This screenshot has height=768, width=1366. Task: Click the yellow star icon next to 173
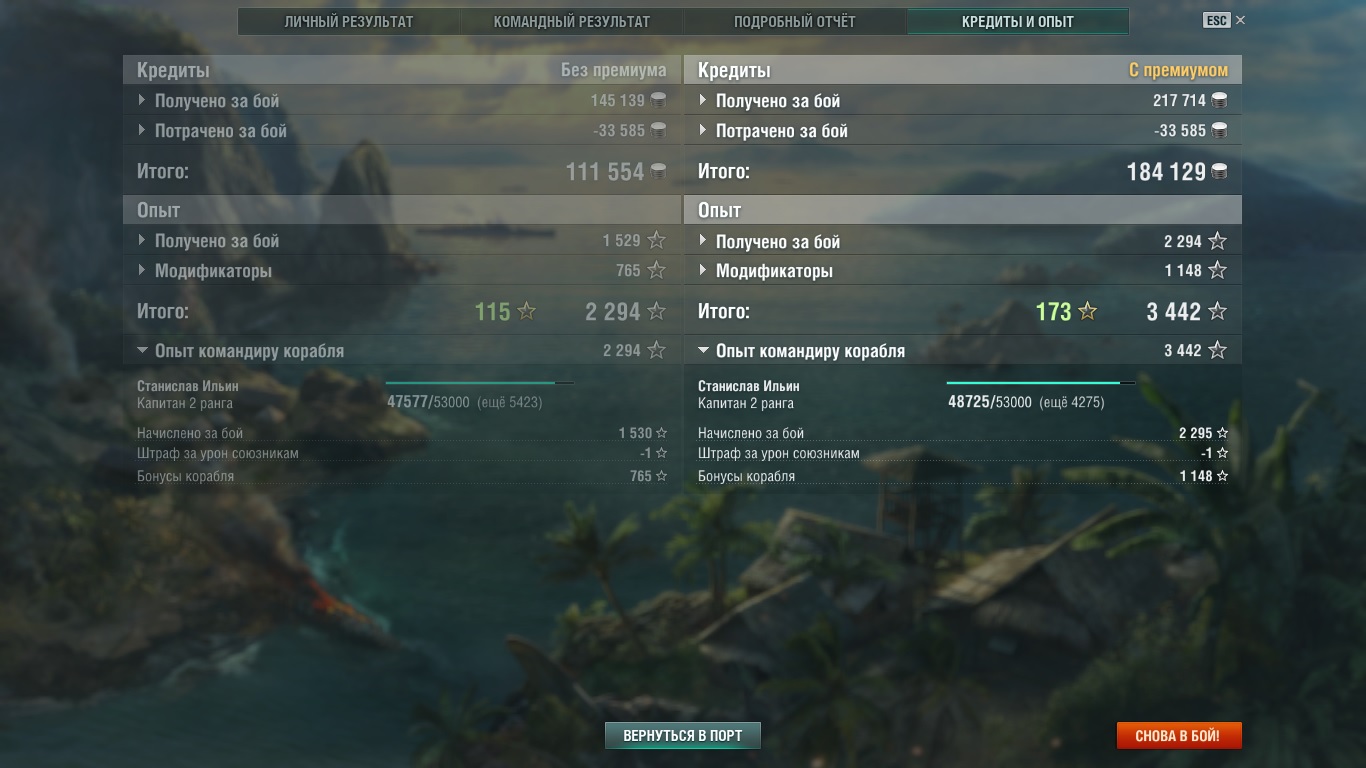[x=1087, y=311]
